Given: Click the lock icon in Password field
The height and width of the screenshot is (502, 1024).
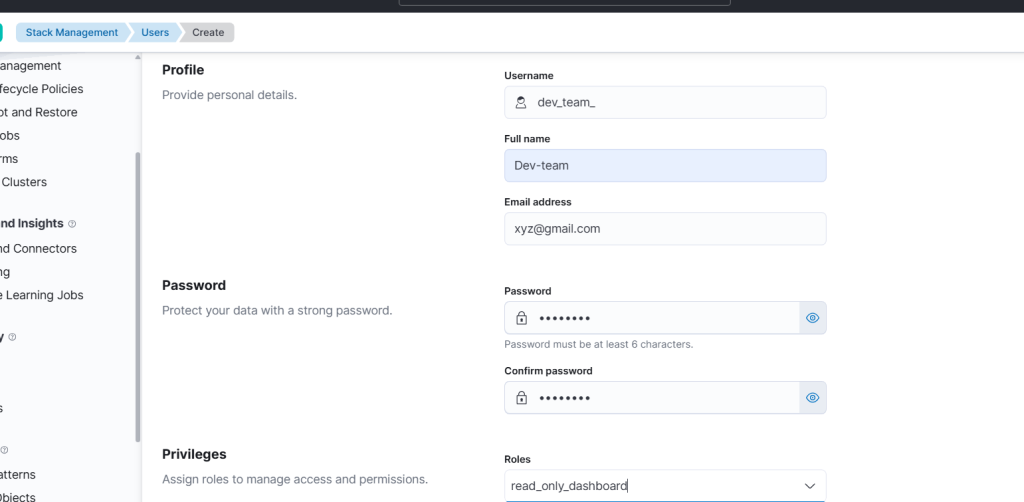Looking at the screenshot, I should click(x=521, y=318).
